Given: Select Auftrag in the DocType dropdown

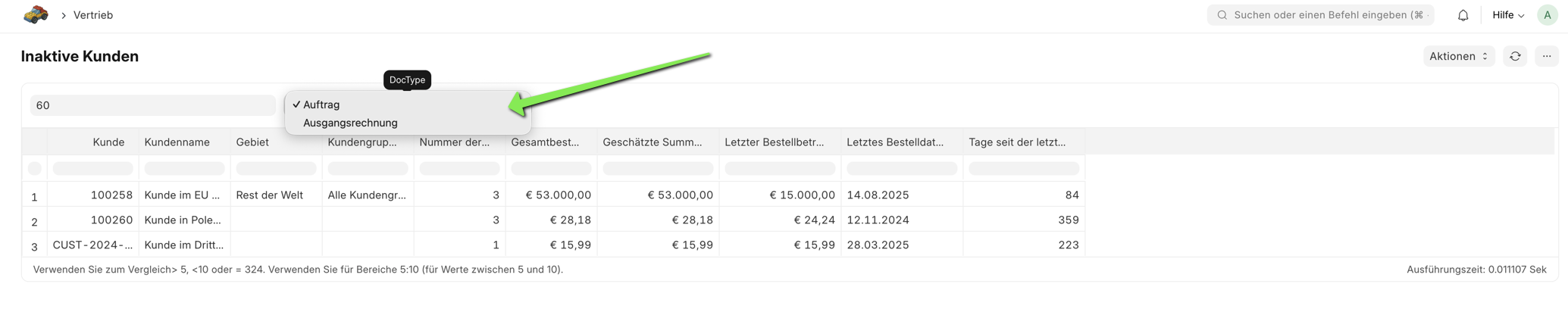Looking at the screenshot, I should point(321,105).
